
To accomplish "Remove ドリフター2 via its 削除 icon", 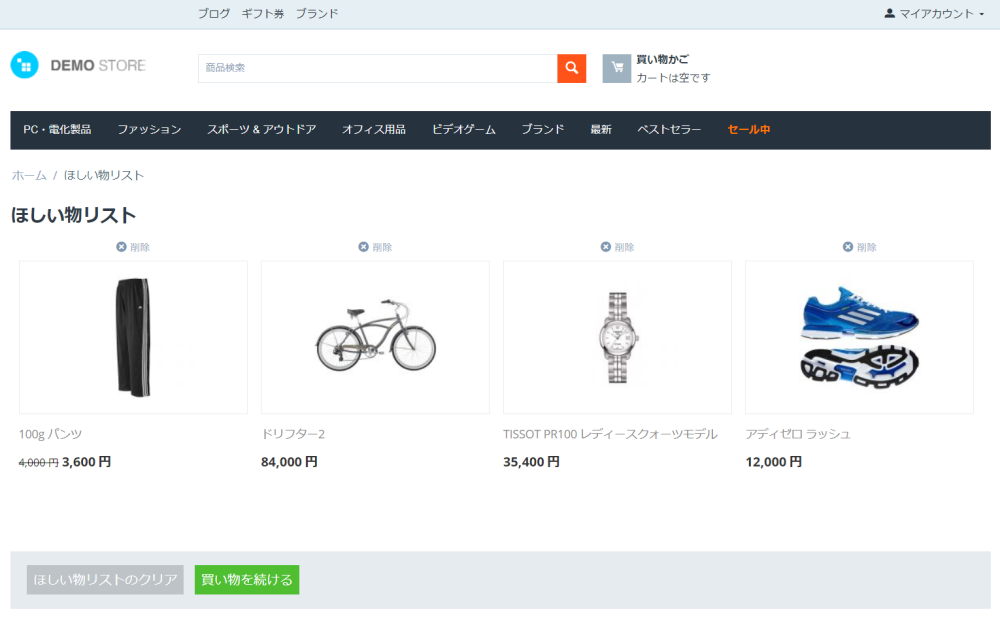I will (x=364, y=247).
